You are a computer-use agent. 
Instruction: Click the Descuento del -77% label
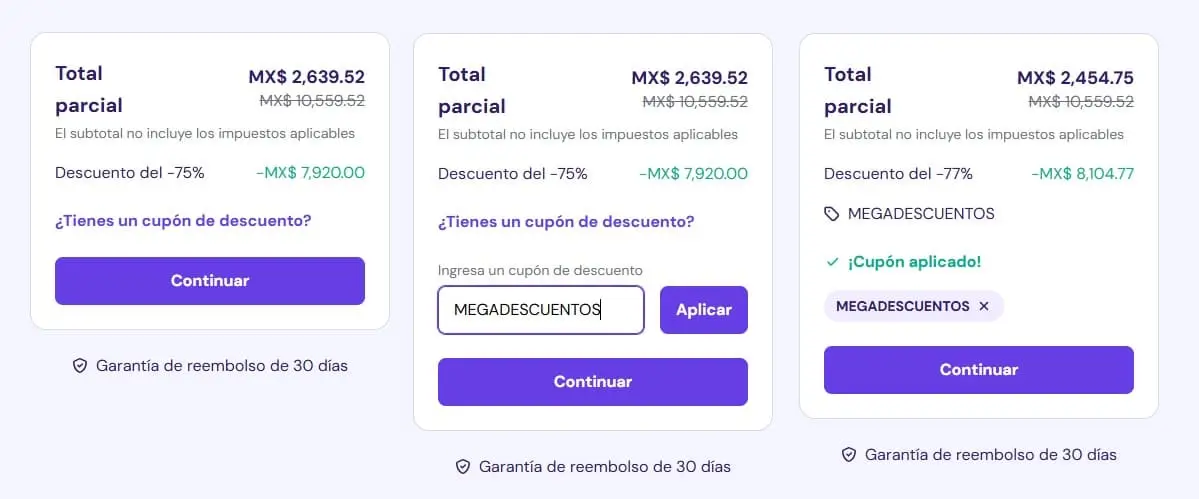[x=898, y=173]
